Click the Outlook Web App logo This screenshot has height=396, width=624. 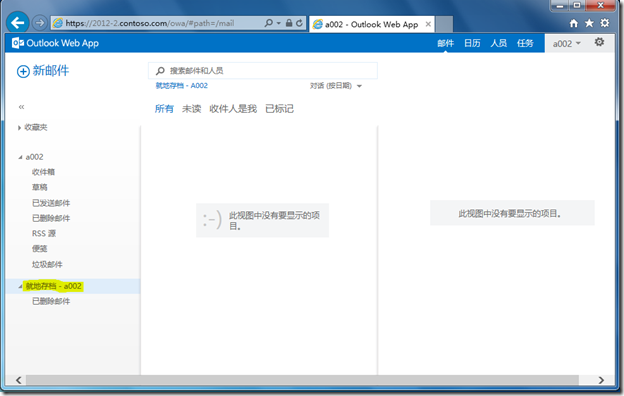55,43
